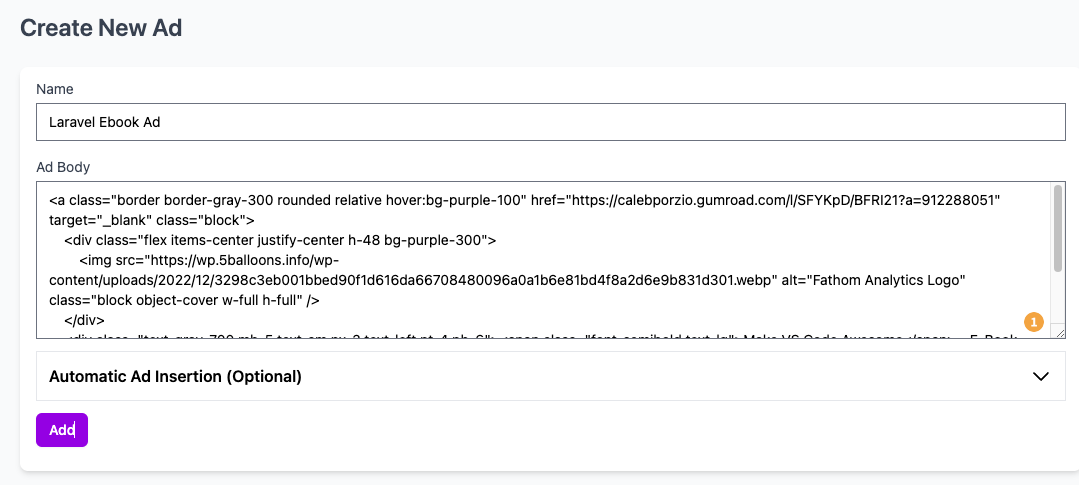Click the Ad Body field label
Screen dimensions: 1079x485
coord(63,166)
